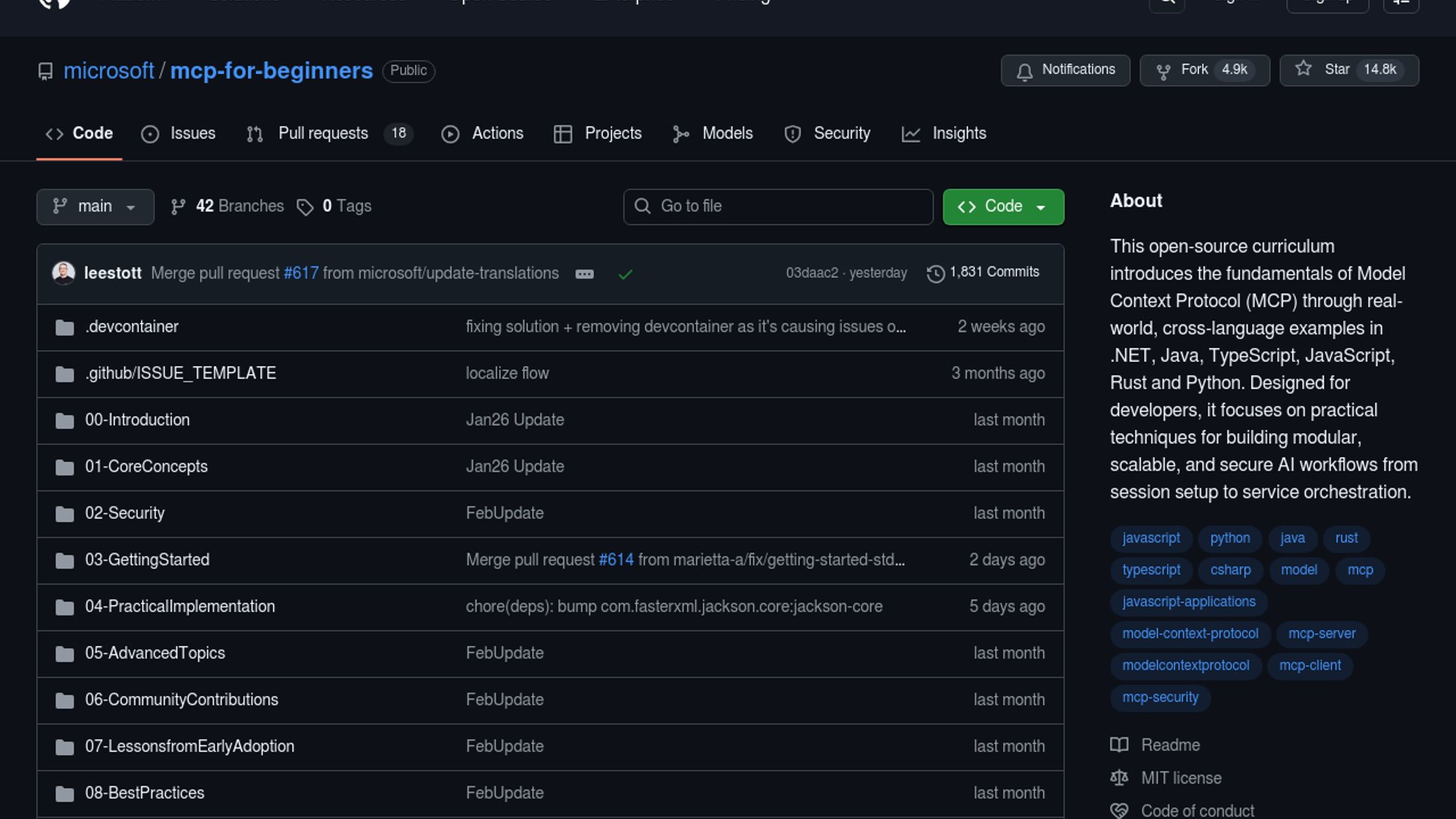Click the mcp-server topic tag
Viewport: 1456px width, 819px height.
tap(1321, 633)
